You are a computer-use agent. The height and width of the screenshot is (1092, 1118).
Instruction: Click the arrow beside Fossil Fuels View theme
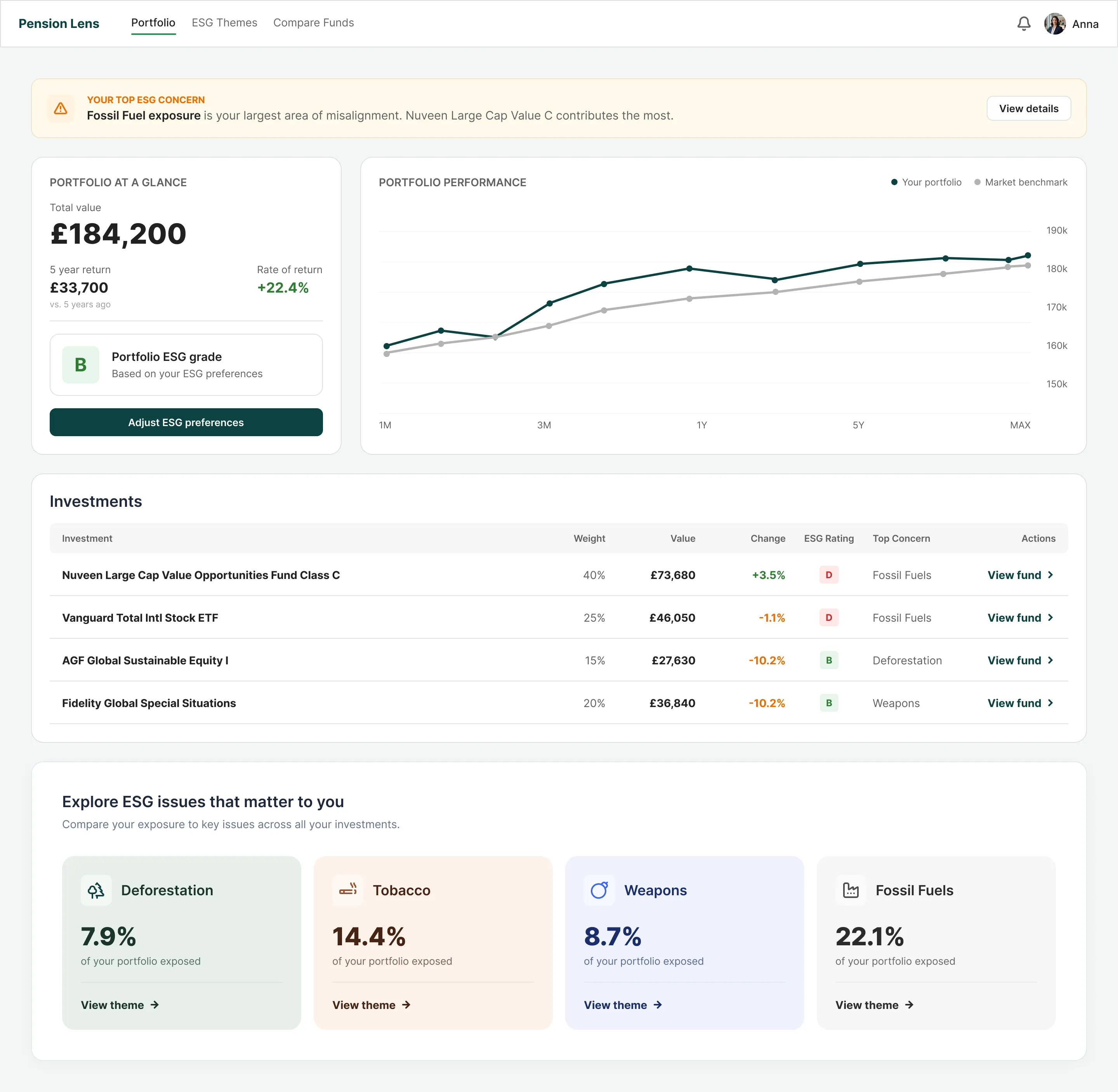pos(909,1005)
